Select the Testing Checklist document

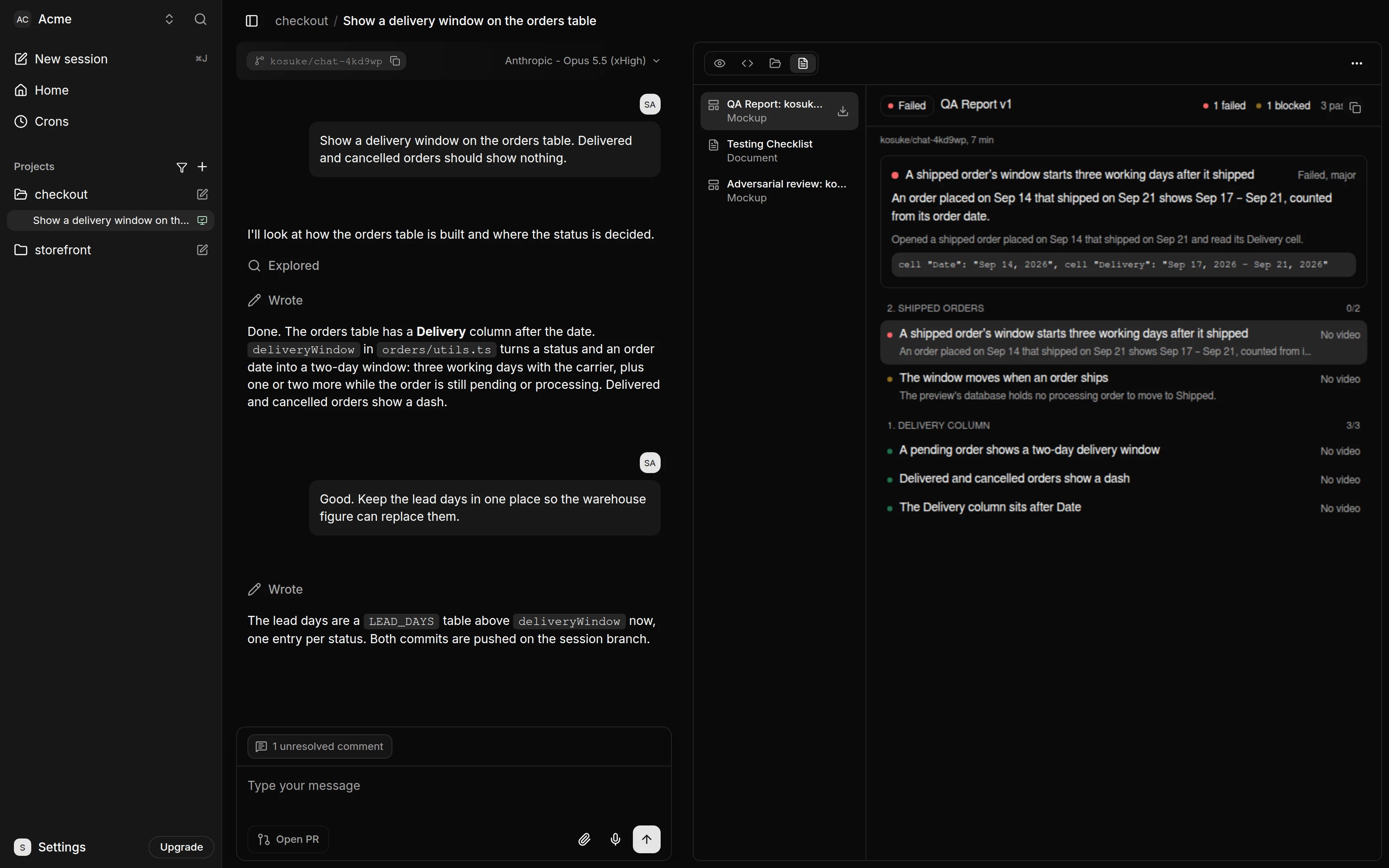(x=779, y=151)
